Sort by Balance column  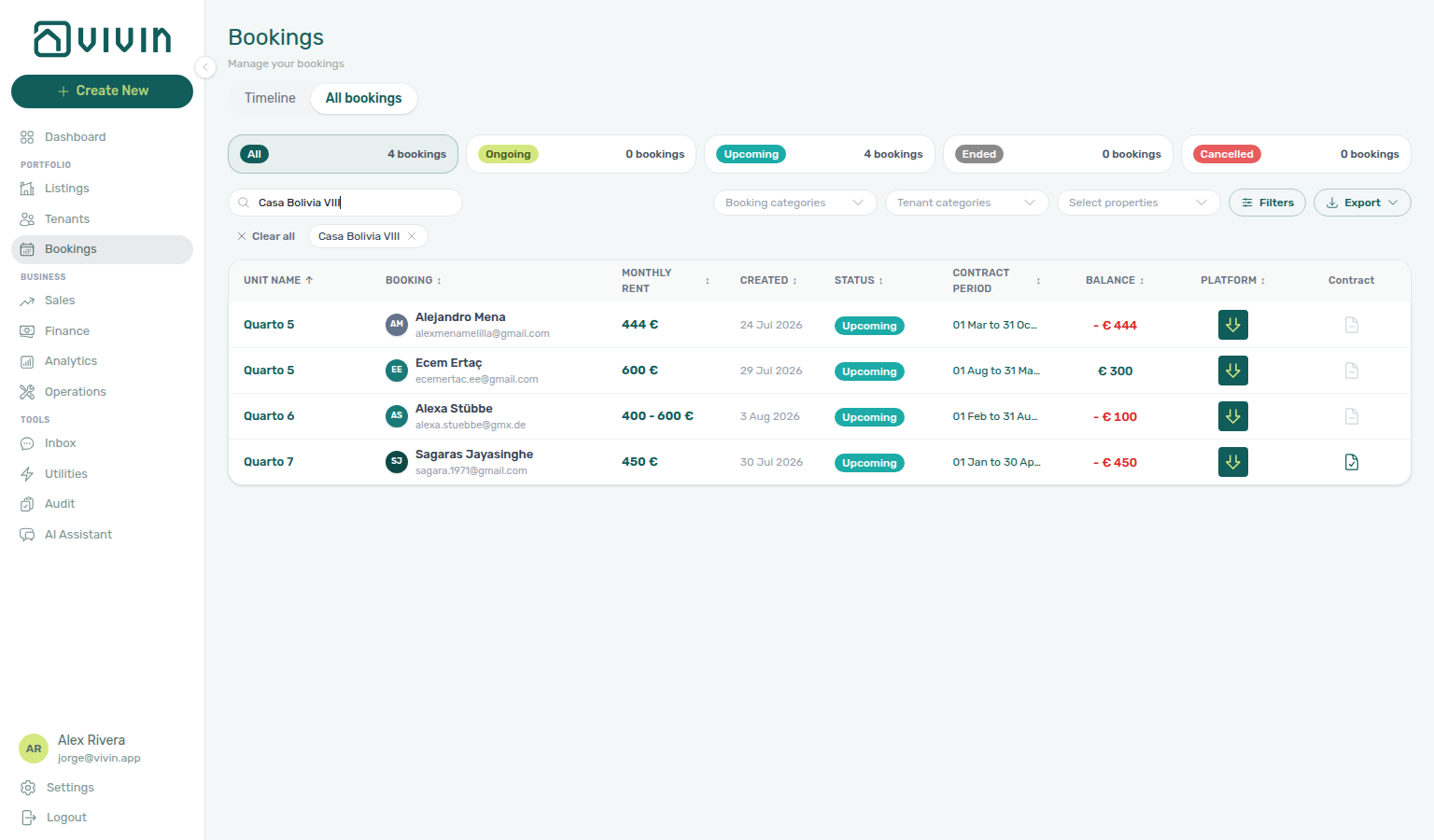tap(1114, 280)
